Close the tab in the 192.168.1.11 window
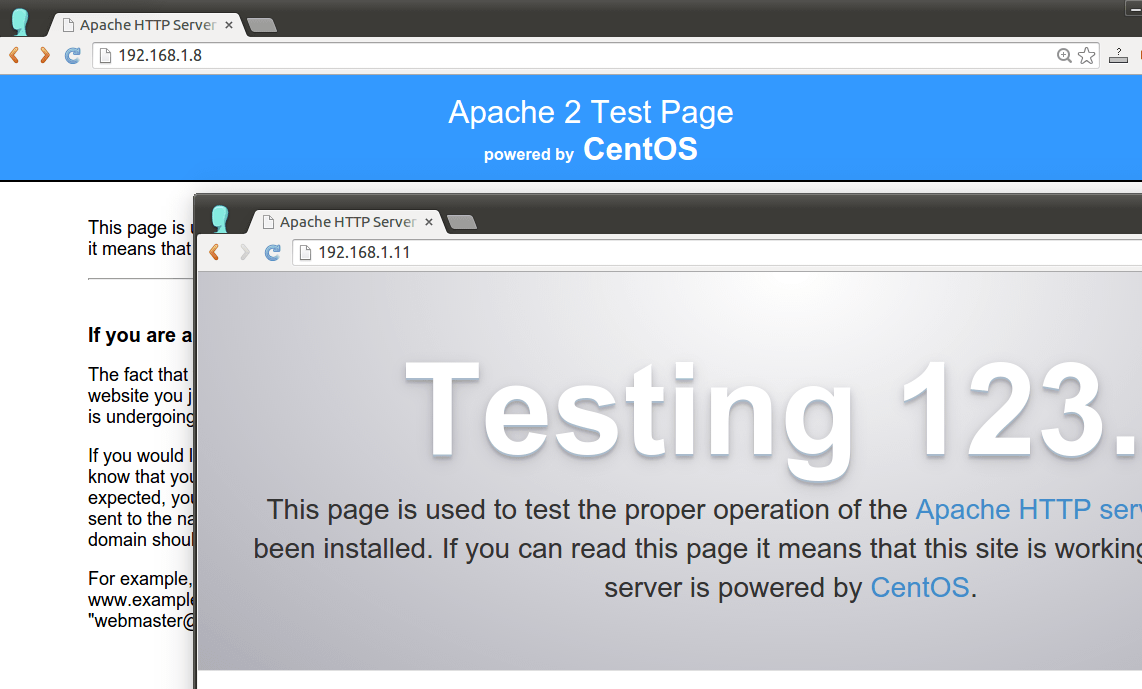 [x=429, y=222]
